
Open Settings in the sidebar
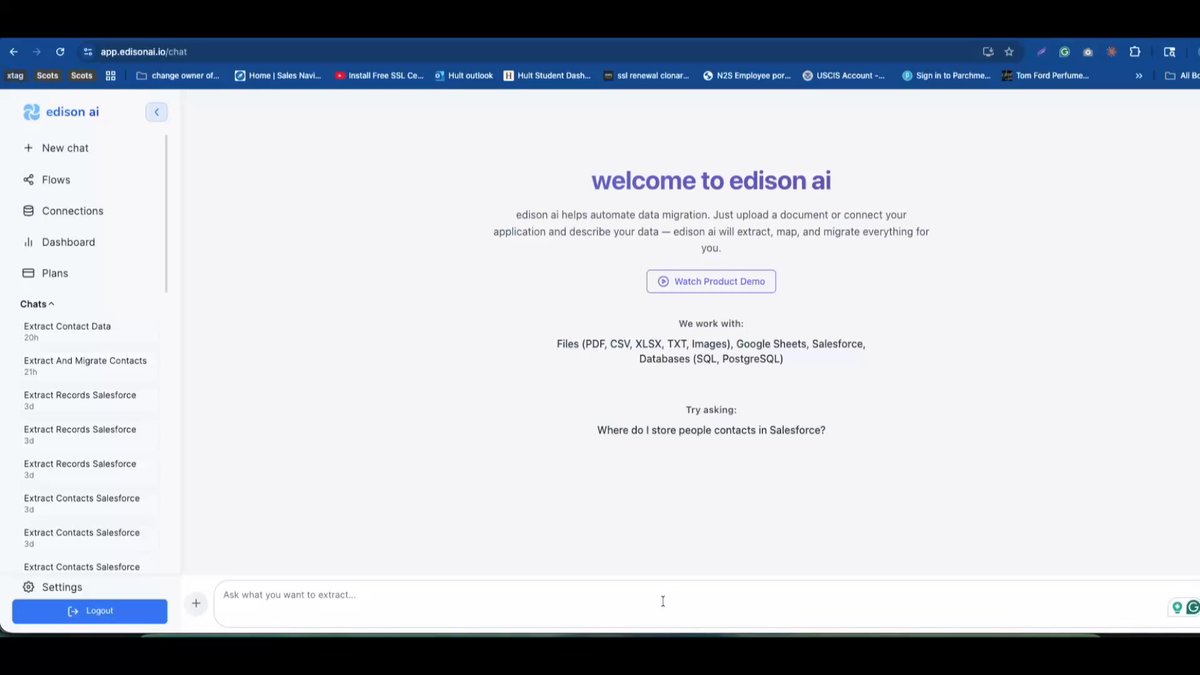pos(53,587)
